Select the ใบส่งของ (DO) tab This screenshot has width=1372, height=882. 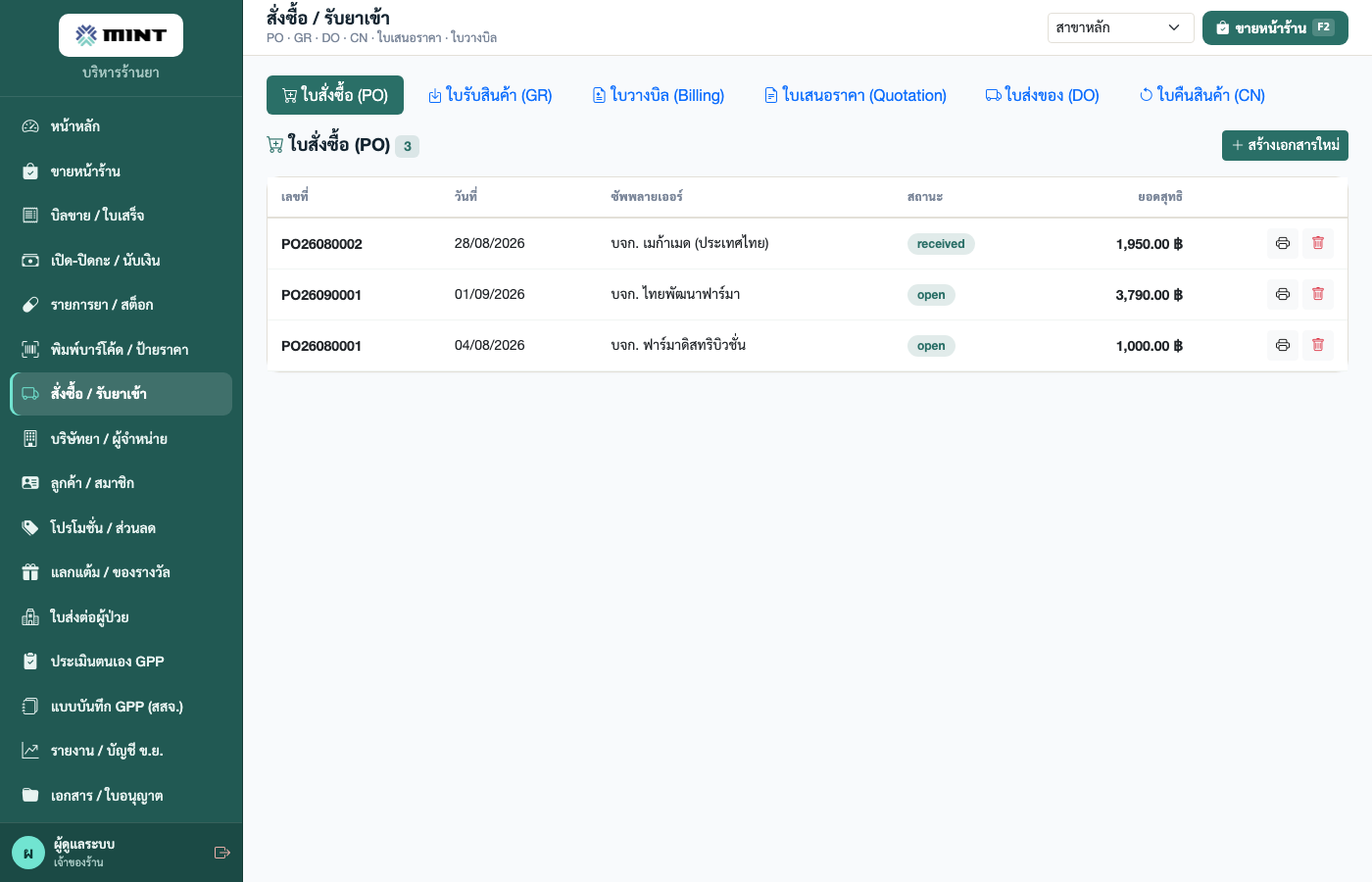tap(1043, 95)
